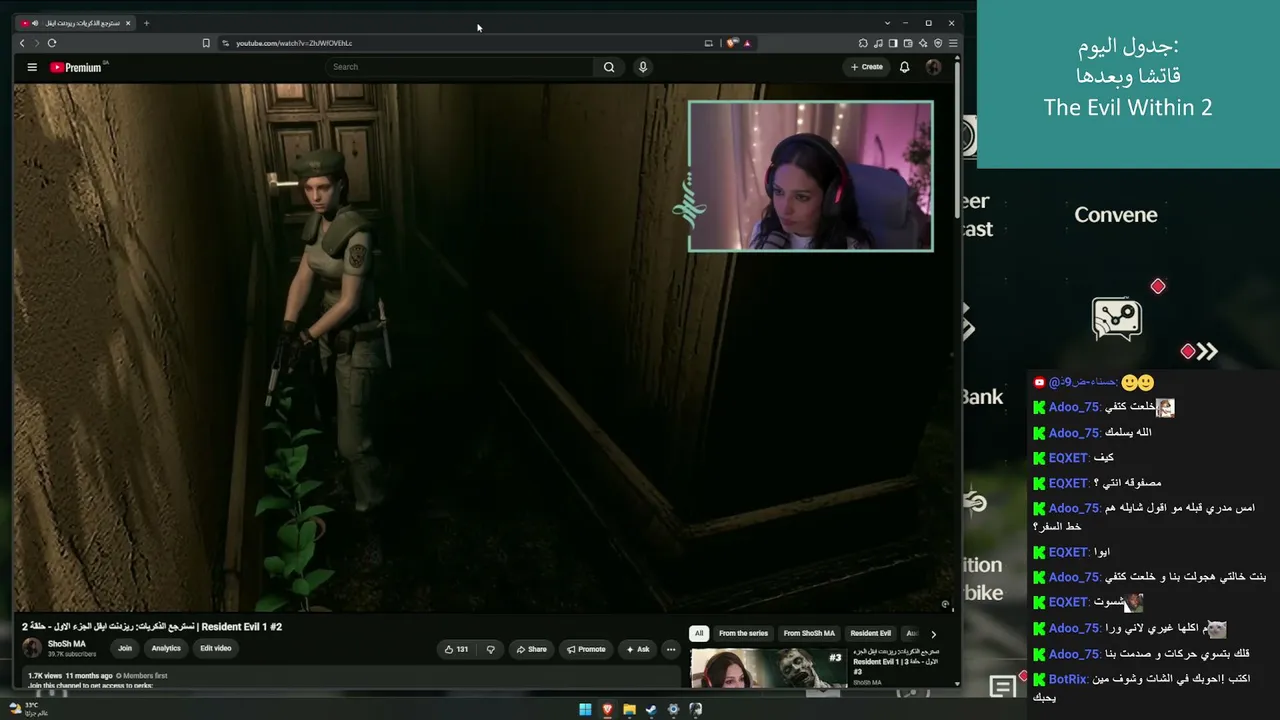Open the Windows Start menu
The width and height of the screenshot is (1280, 720).
tap(585, 710)
